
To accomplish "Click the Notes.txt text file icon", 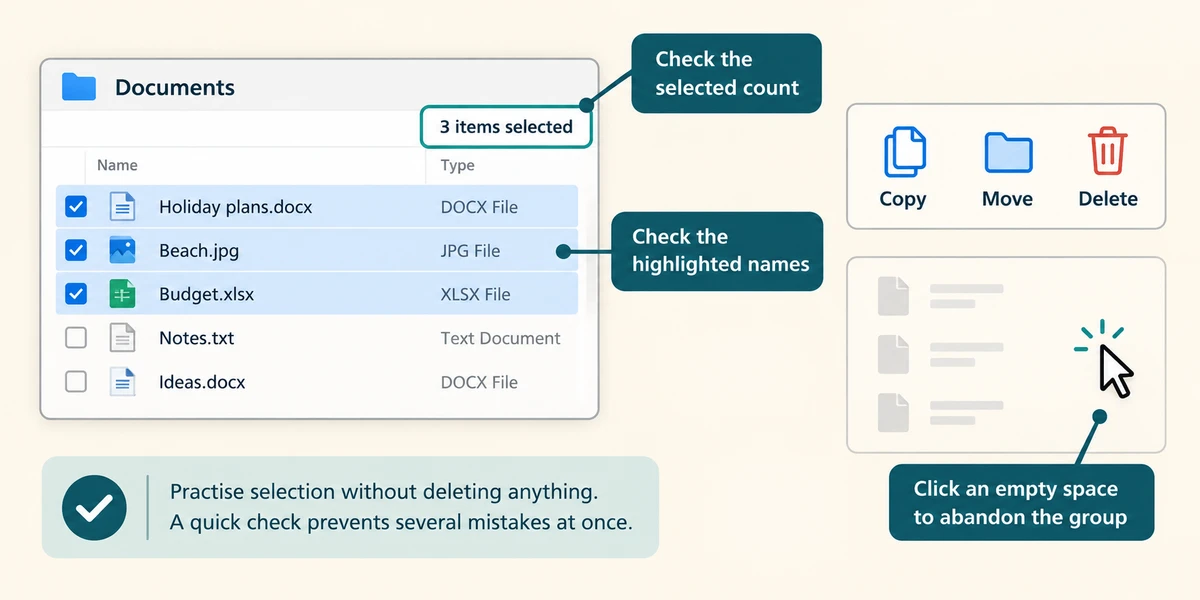I will 122,338.
